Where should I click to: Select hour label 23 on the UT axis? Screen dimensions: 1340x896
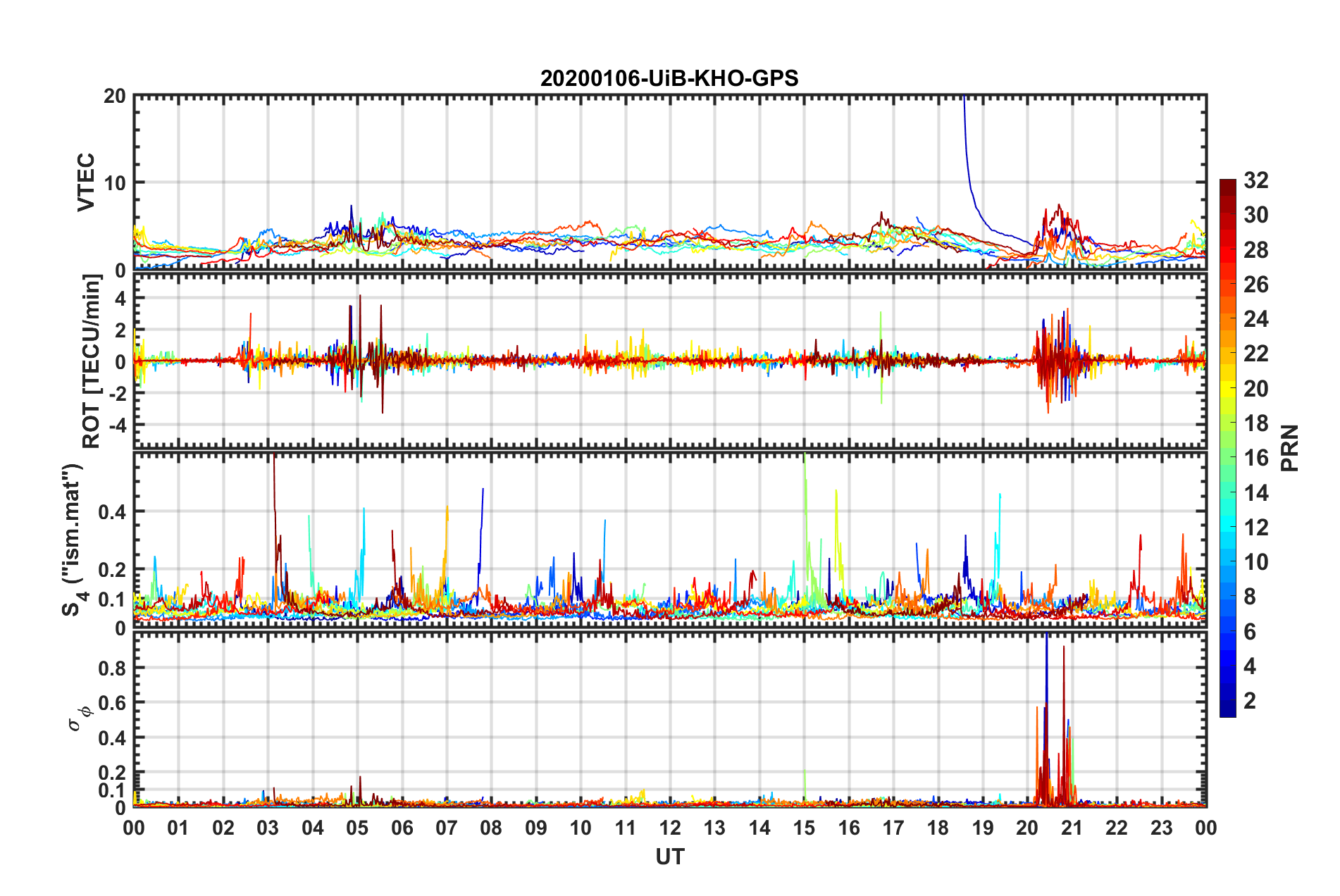[x=1161, y=828]
